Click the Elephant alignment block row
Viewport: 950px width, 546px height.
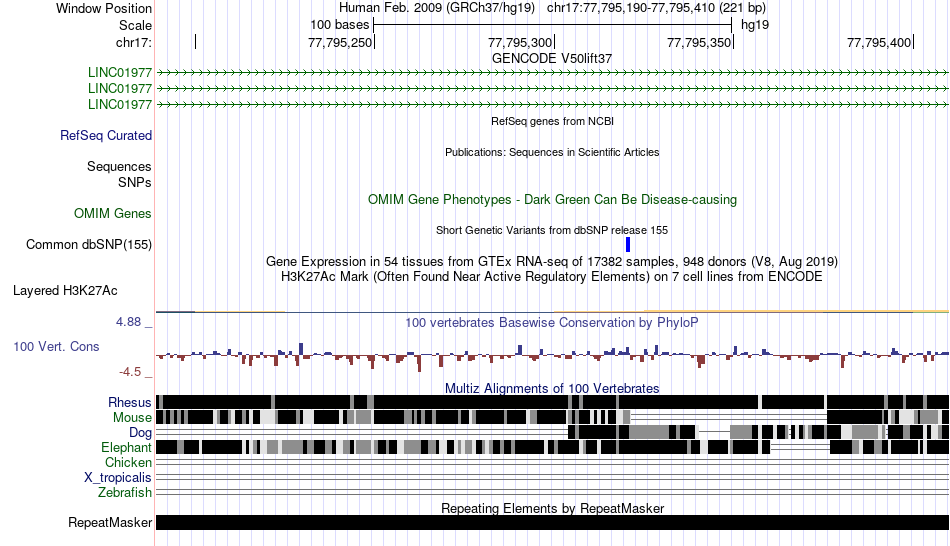point(553,447)
